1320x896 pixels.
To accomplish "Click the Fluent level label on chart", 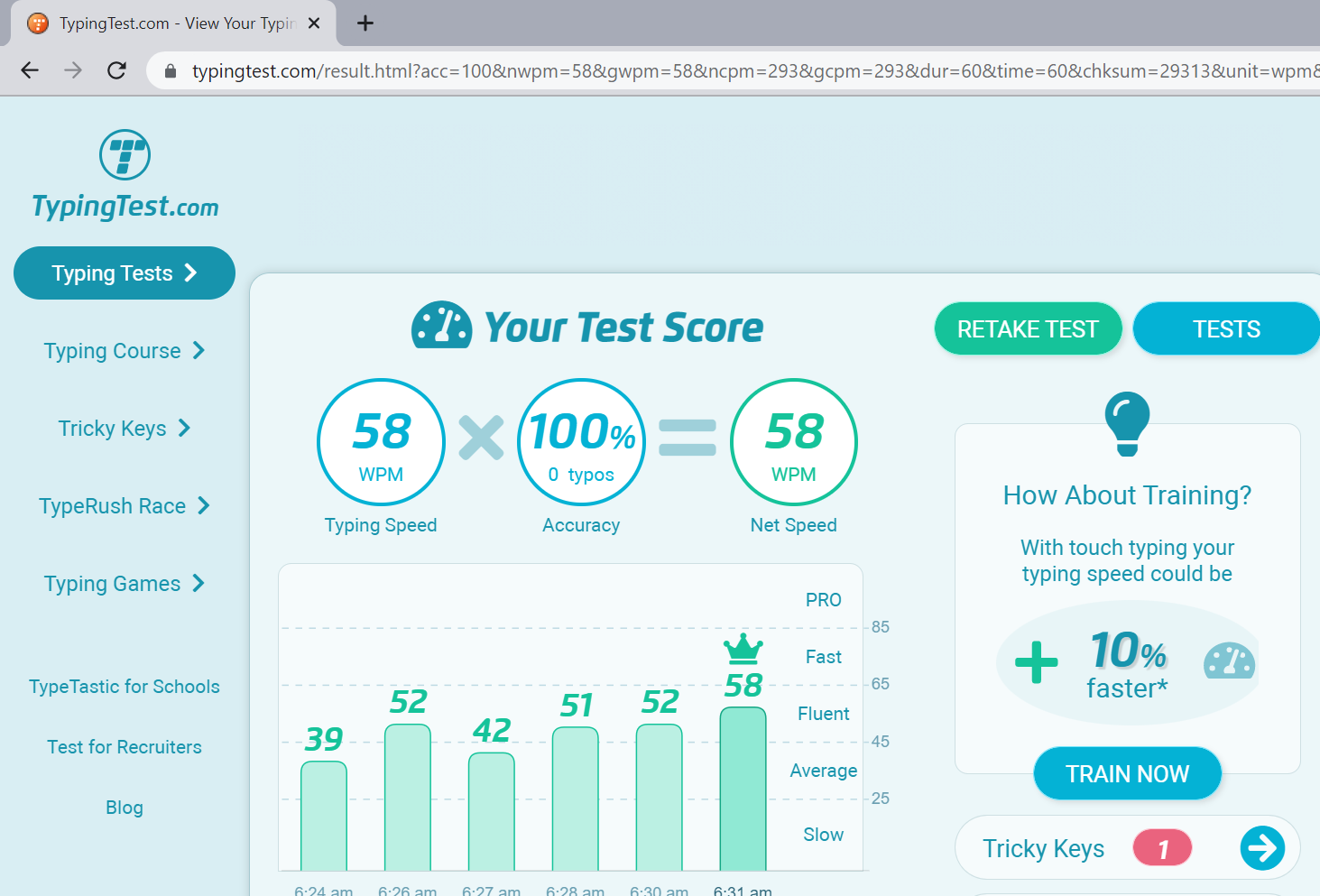I will (824, 714).
